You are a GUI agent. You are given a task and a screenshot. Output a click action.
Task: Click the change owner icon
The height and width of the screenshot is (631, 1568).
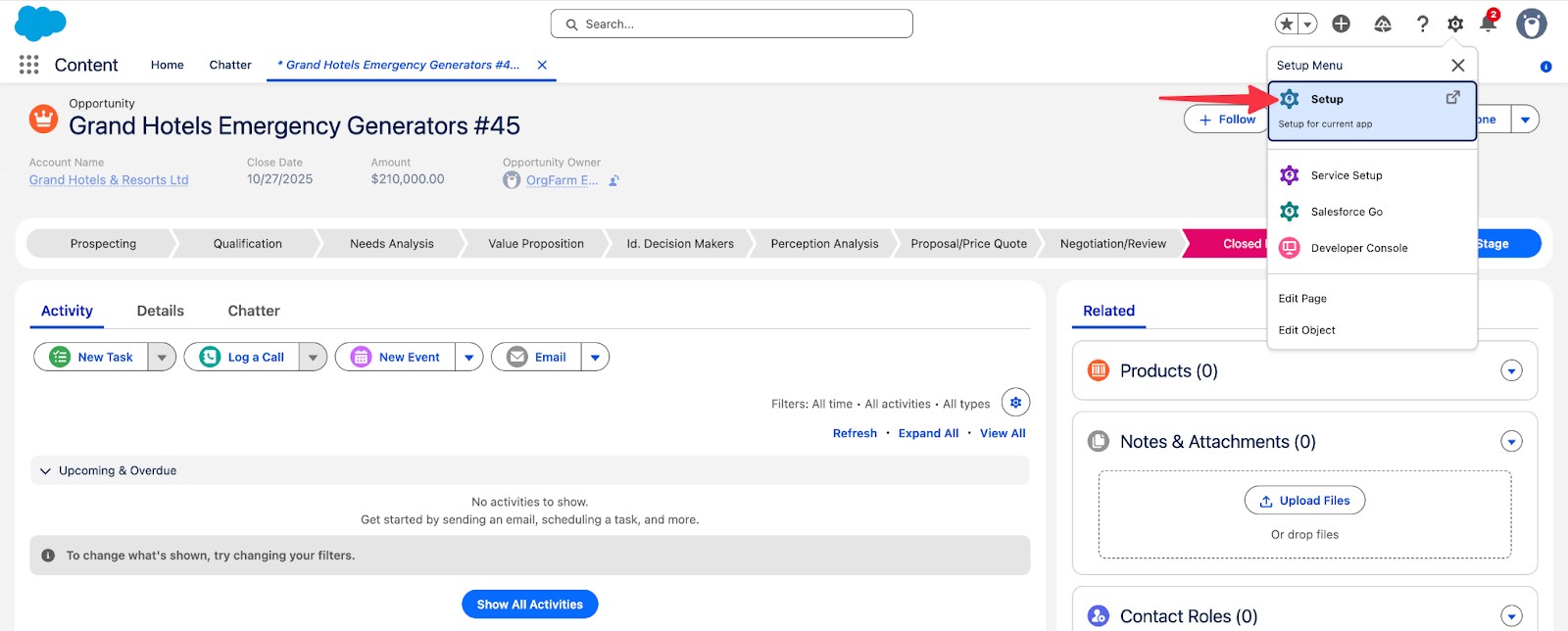pos(614,180)
